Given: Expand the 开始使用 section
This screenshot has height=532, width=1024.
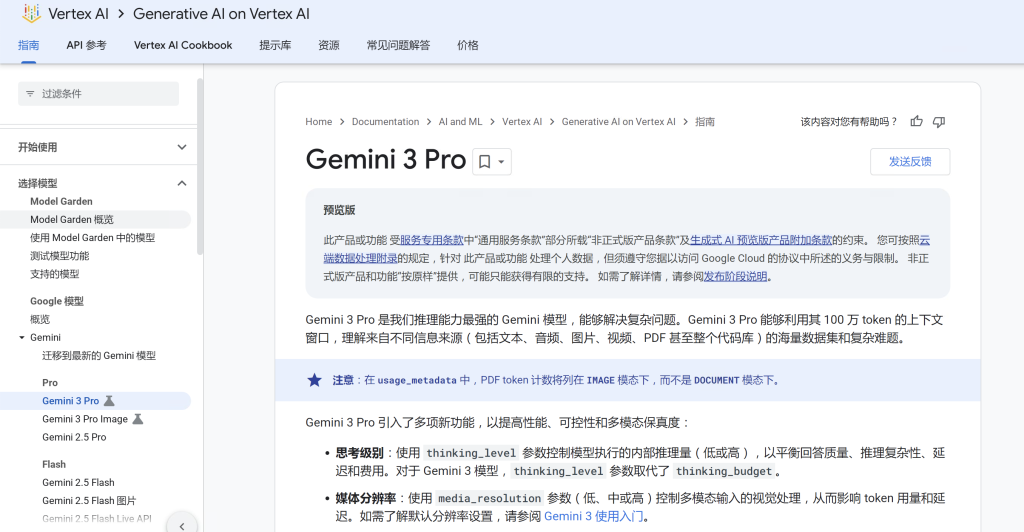Looking at the screenshot, I should [182, 147].
